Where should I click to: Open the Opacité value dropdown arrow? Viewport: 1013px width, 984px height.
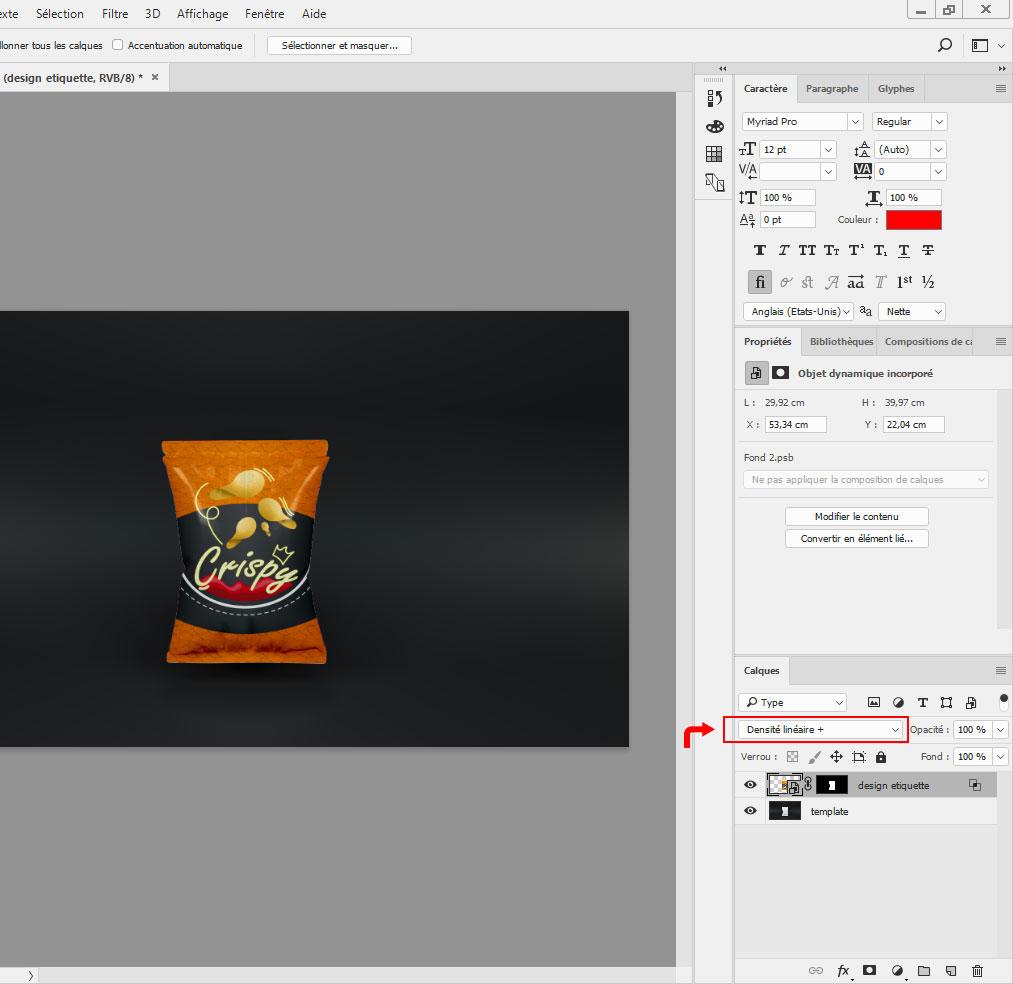1001,729
